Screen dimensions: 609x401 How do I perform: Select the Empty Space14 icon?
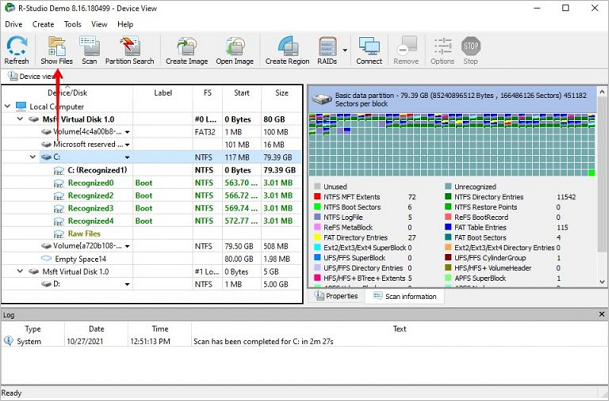coord(46,258)
